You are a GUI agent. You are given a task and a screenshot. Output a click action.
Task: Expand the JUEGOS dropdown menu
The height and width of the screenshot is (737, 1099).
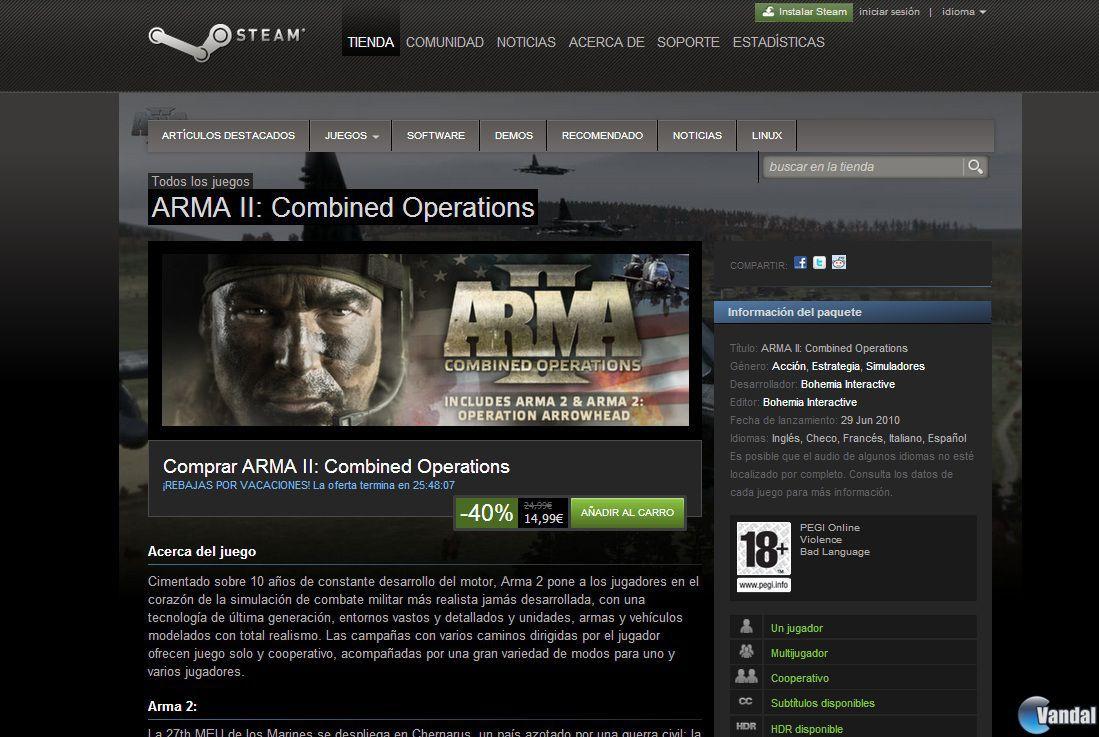[x=351, y=135]
